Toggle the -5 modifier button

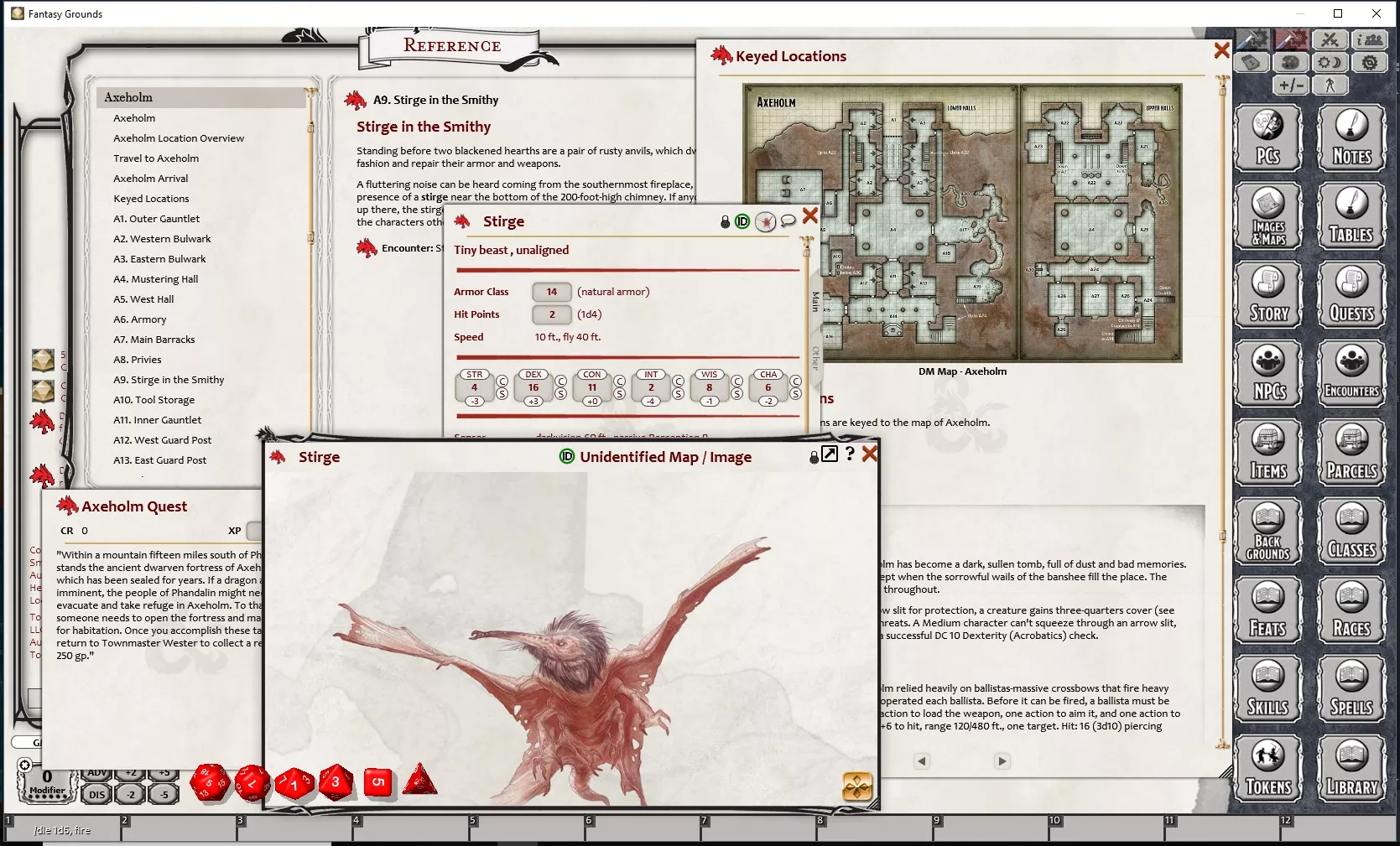[164, 794]
